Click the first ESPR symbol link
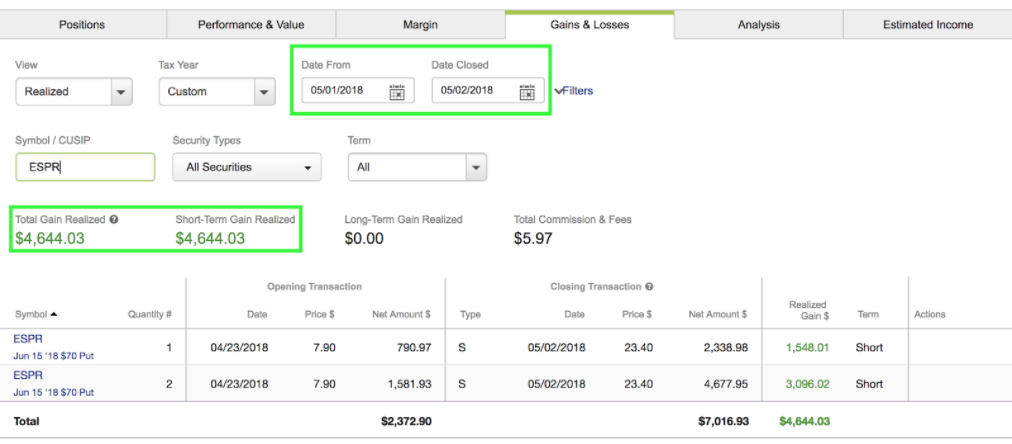Image resolution: width=1012 pixels, height=444 pixels. tap(28, 339)
